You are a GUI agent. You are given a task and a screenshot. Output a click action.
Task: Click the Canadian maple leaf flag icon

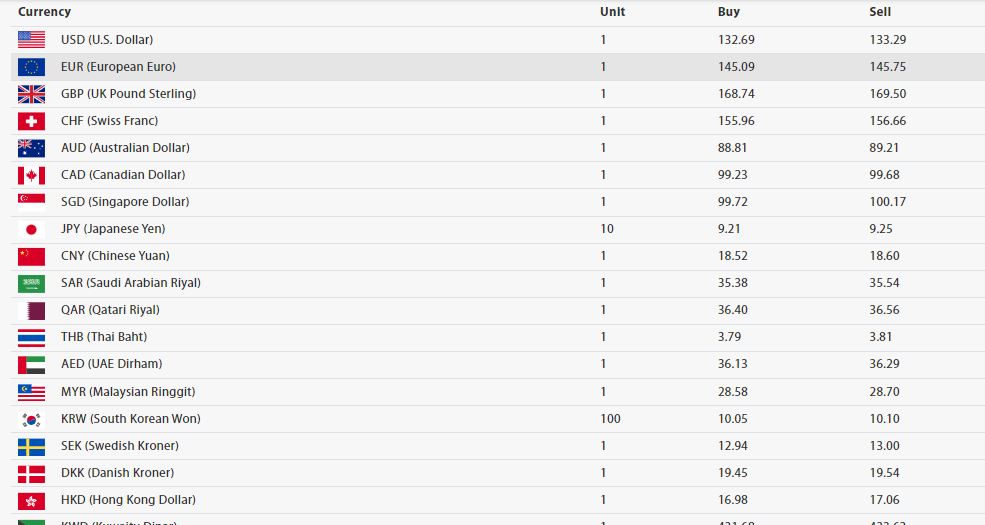[x=31, y=175]
